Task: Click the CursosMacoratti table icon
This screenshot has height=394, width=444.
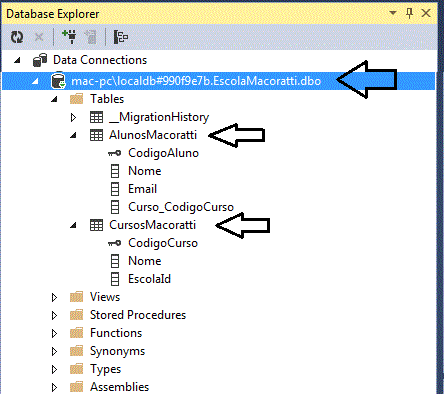Action: click(x=97, y=225)
